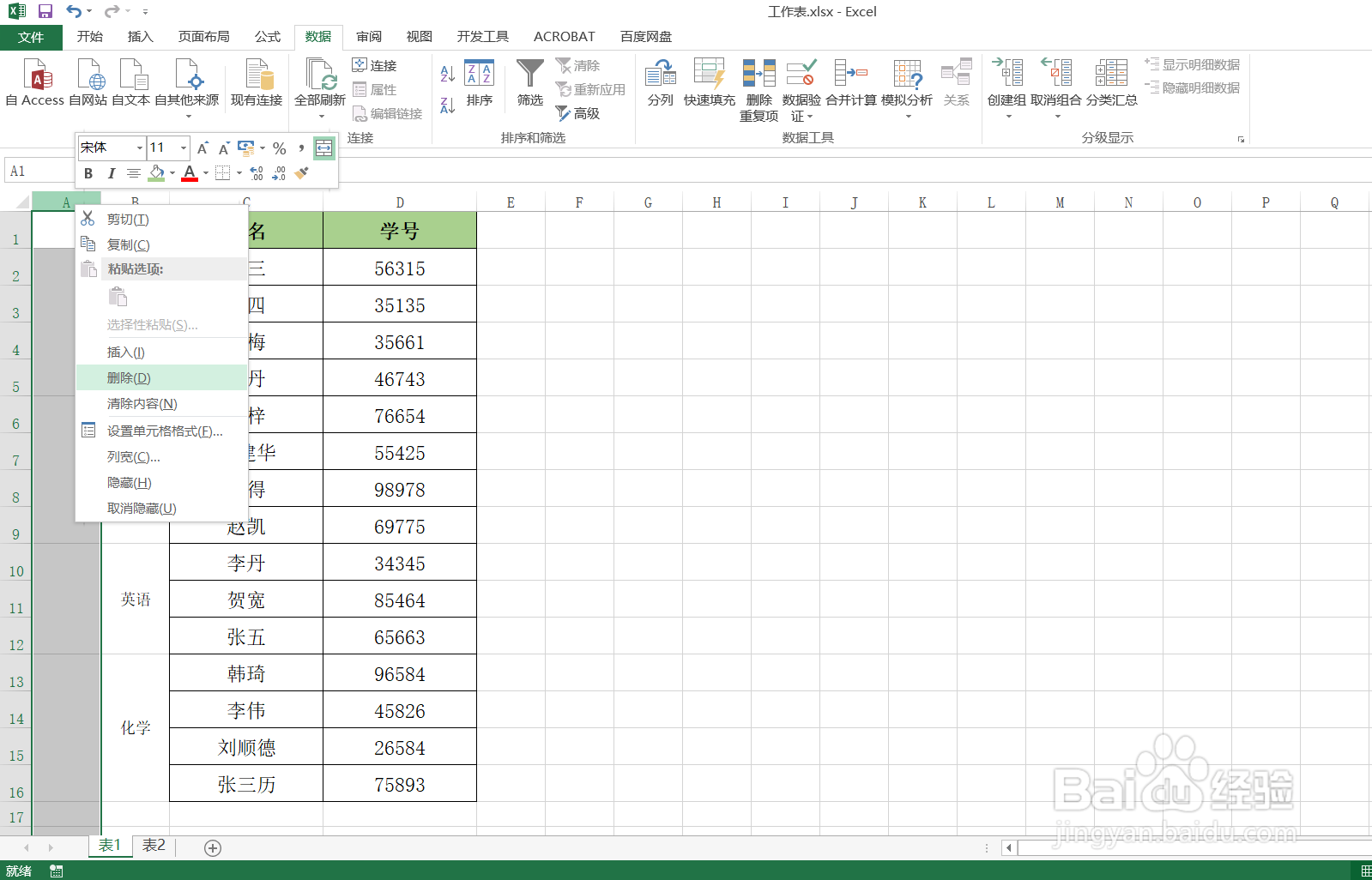Select row 10 header
The image size is (1372, 880).
(x=16, y=563)
